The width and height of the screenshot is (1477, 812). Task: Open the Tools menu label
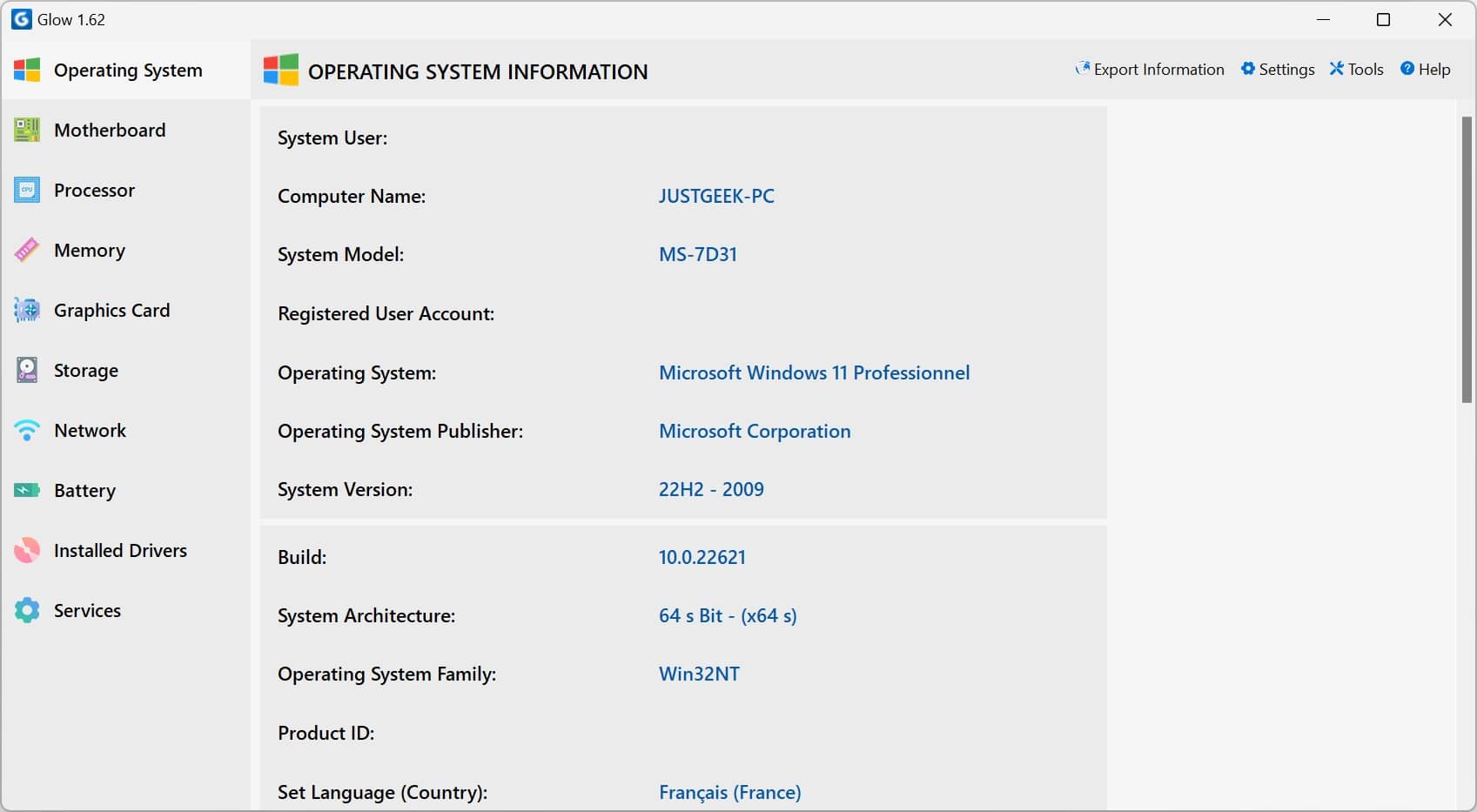pos(1366,70)
